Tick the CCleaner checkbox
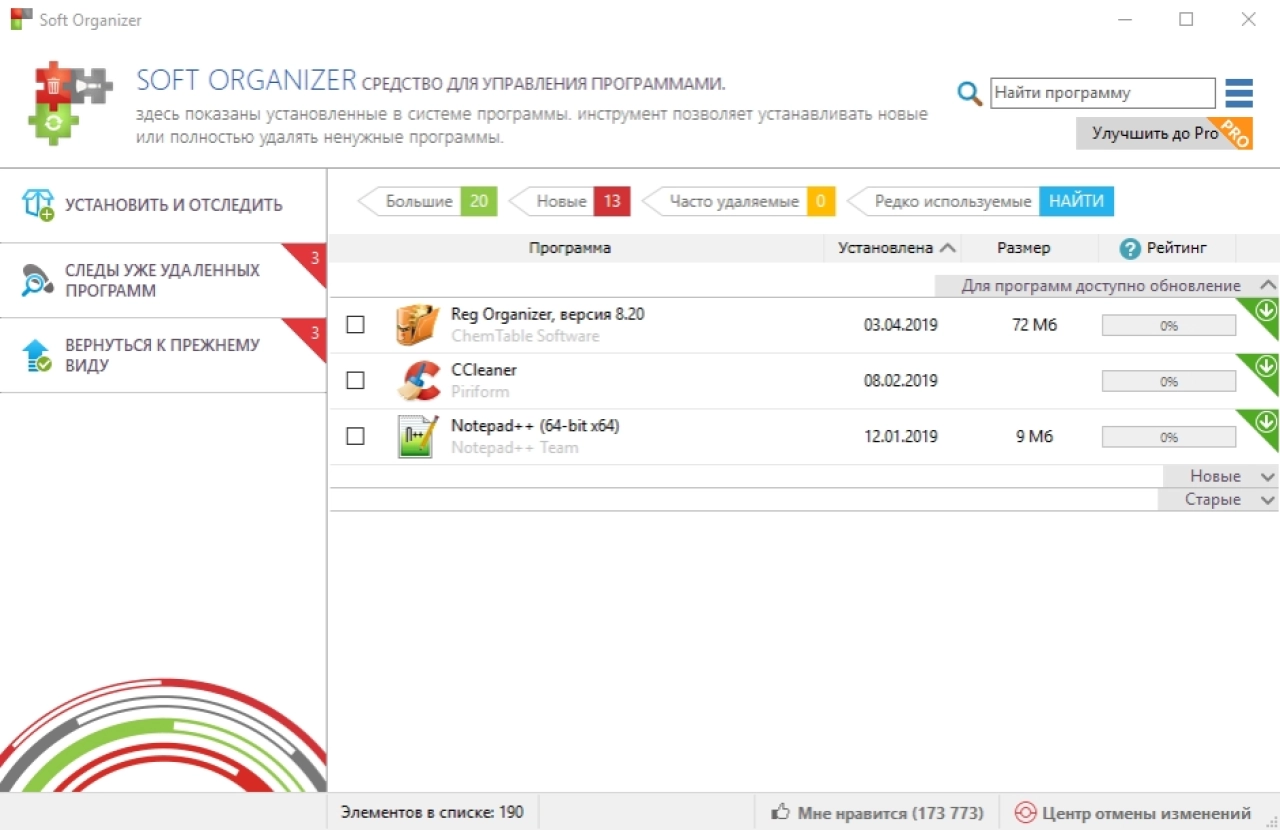Screen dimensions: 1280x830 pos(355,380)
